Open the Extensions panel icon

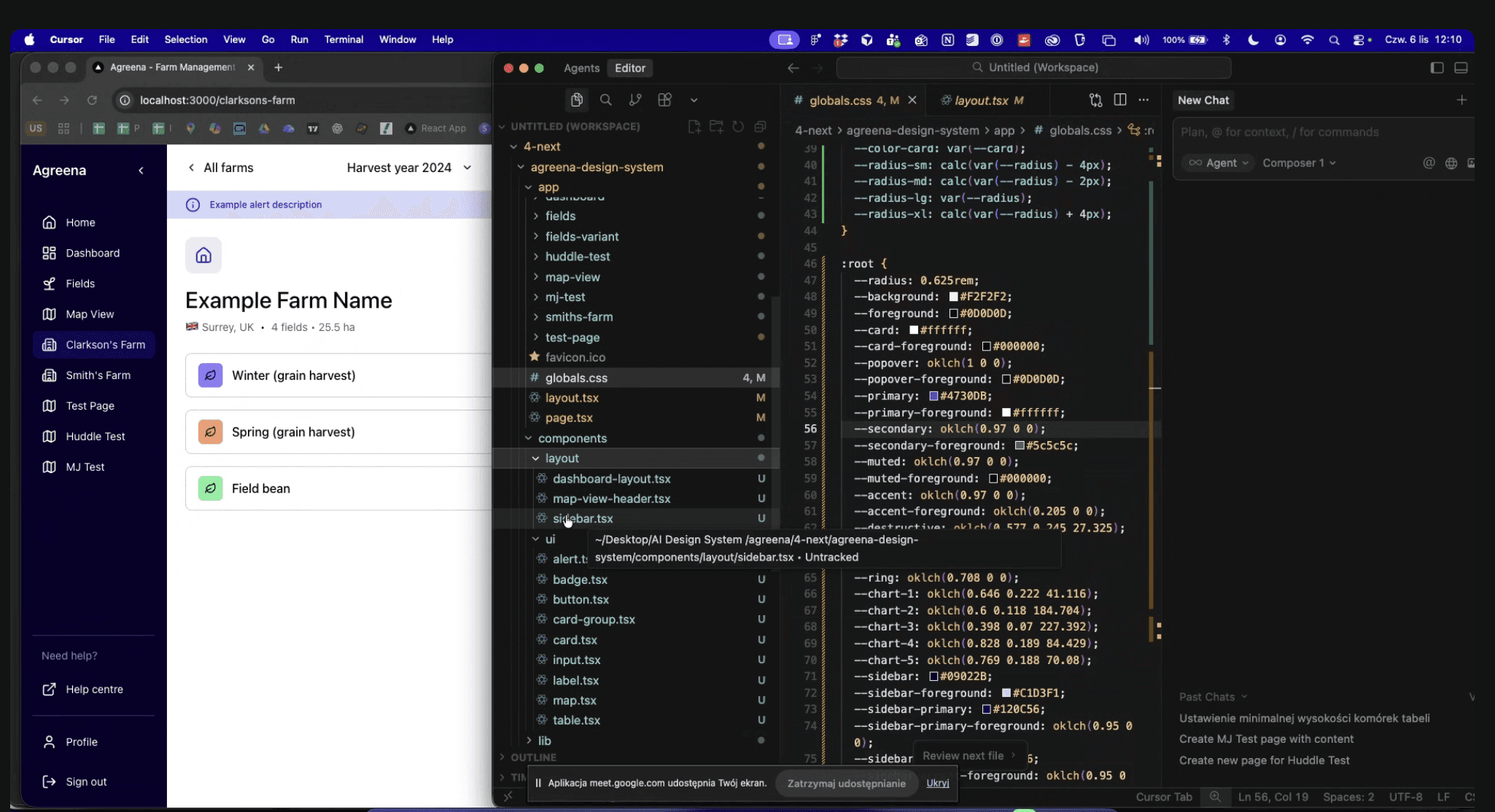(664, 100)
